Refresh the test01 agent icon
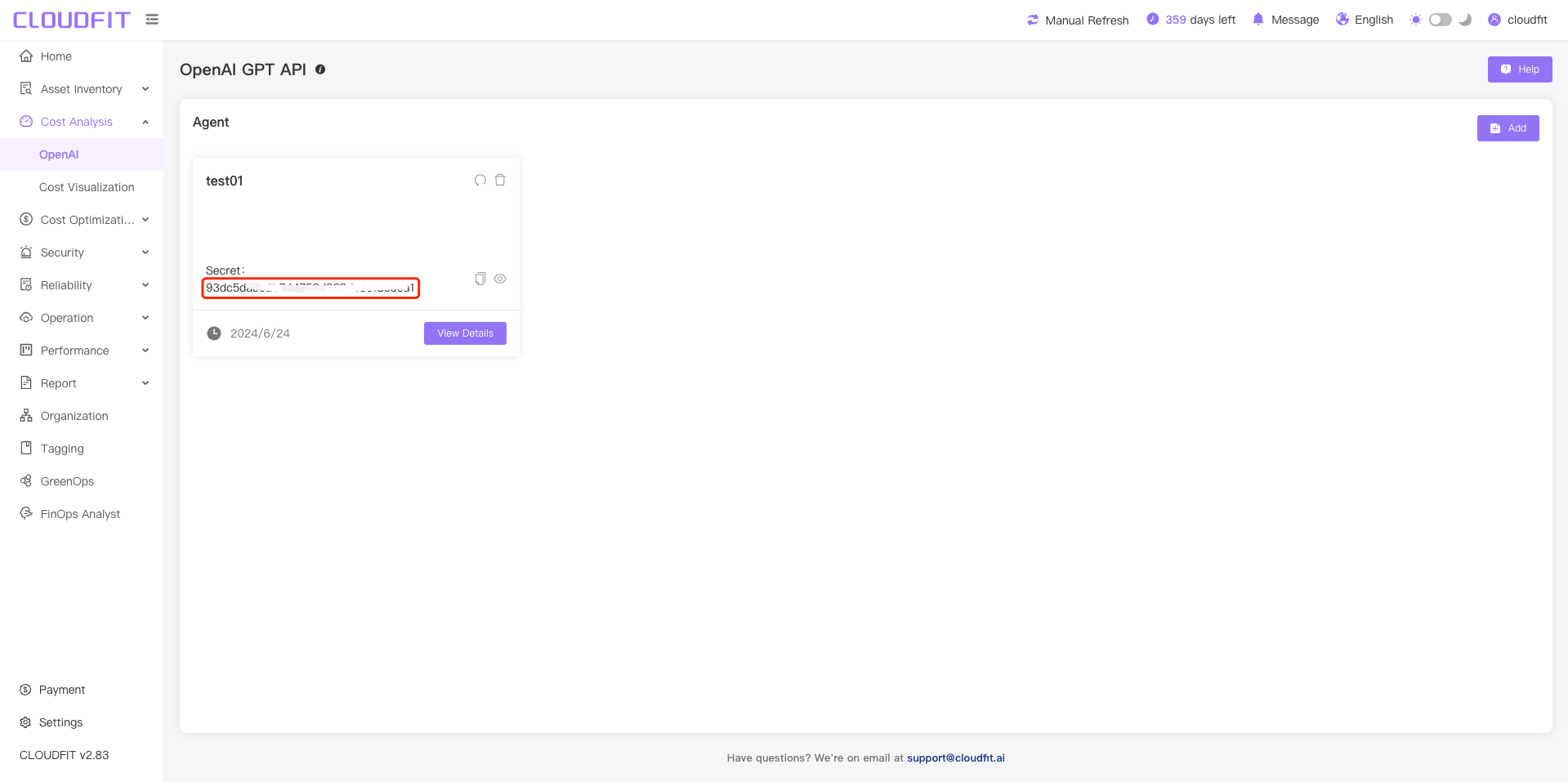 [480, 180]
